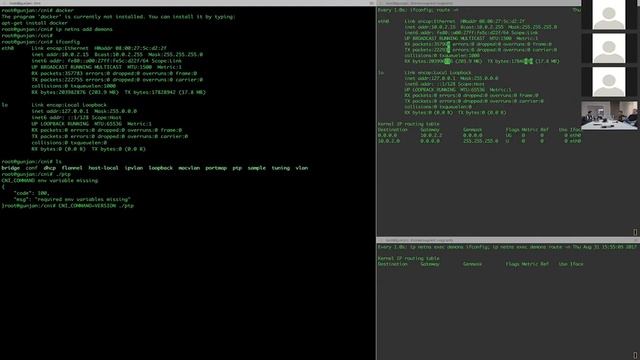Click 'RX bytes:203982876' in the left terminal
This screenshot has height=360, width=640.
pos(60,92)
